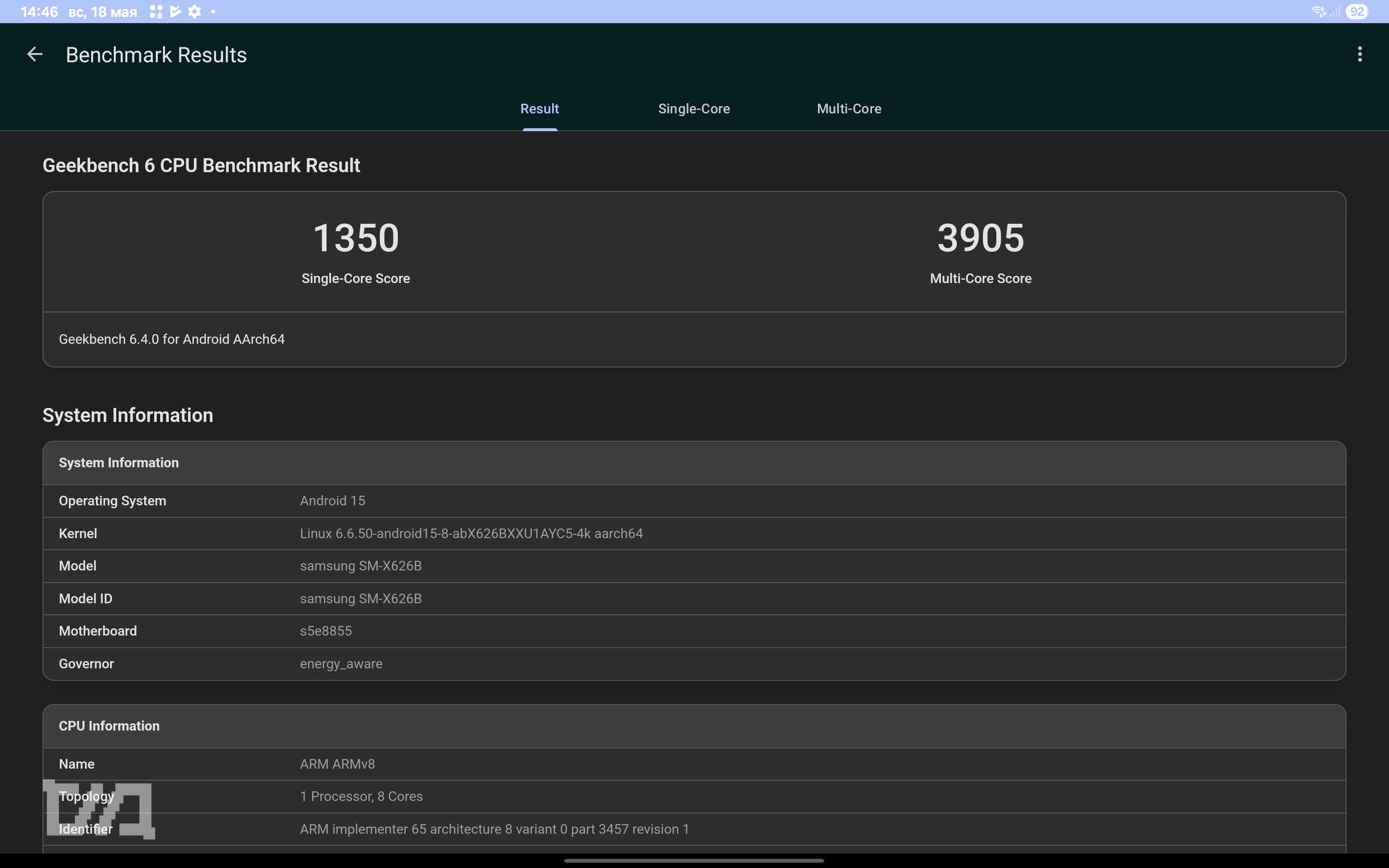Viewport: 1389px width, 868px height.
Task: Select the multi-core score 3905
Action: 981,238
